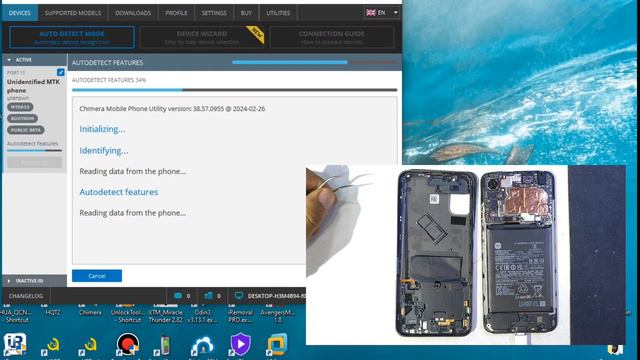The image size is (640, 360).
Task: Click the computer monitor icon beside DESKTOP name
Action: [x=239, y=296]
